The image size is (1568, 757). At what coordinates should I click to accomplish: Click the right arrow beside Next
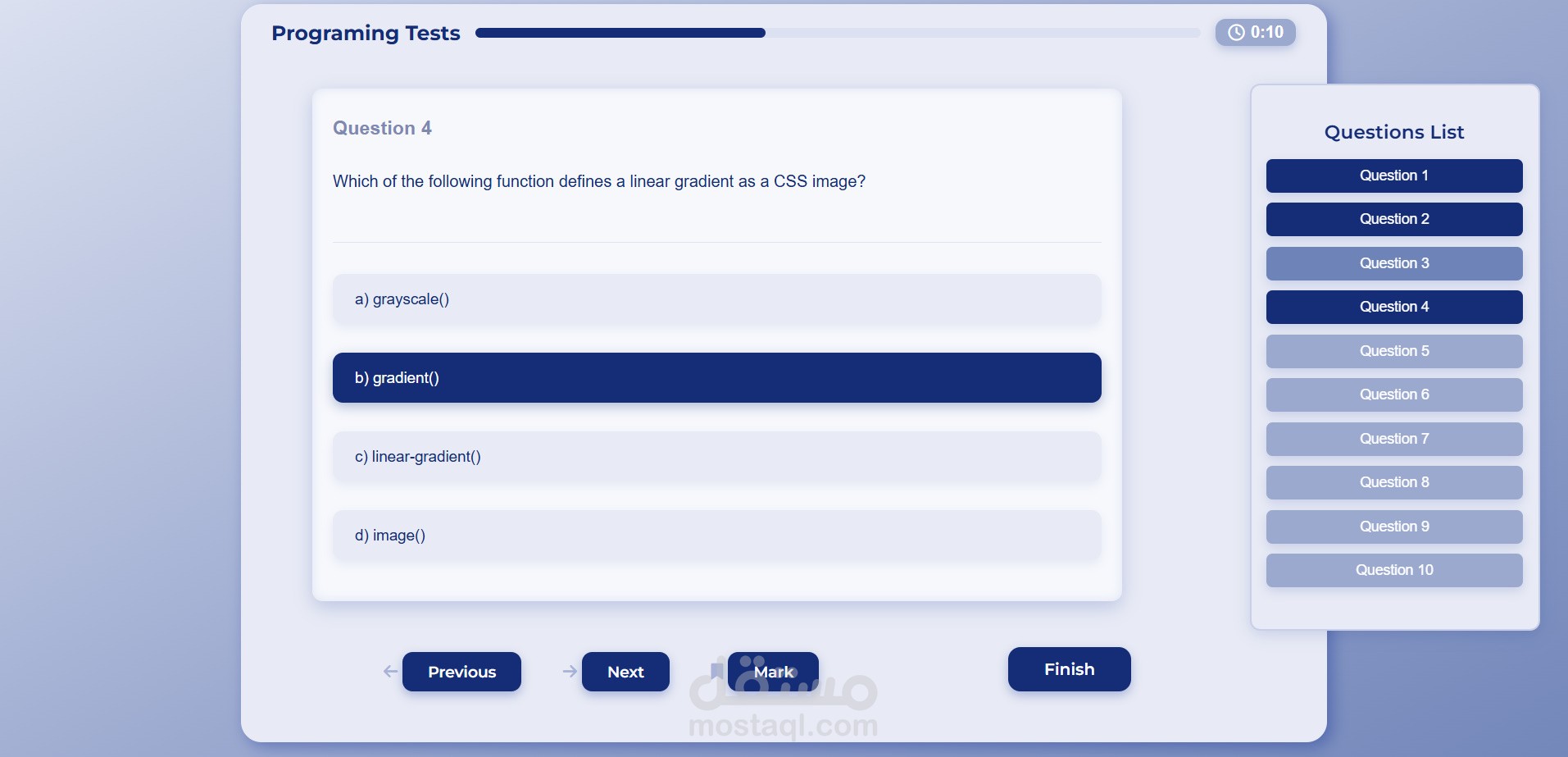(x=570, y=672)
